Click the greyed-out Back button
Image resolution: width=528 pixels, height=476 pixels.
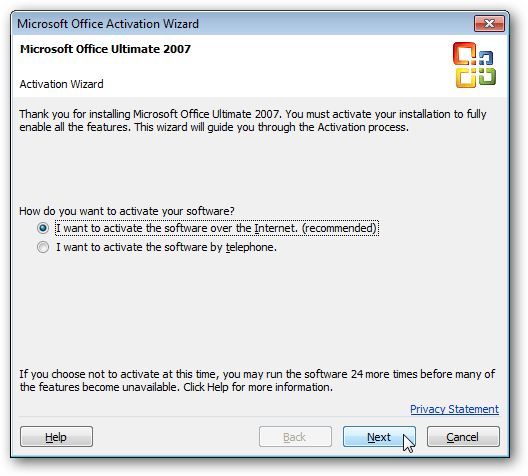coord(295,437)
